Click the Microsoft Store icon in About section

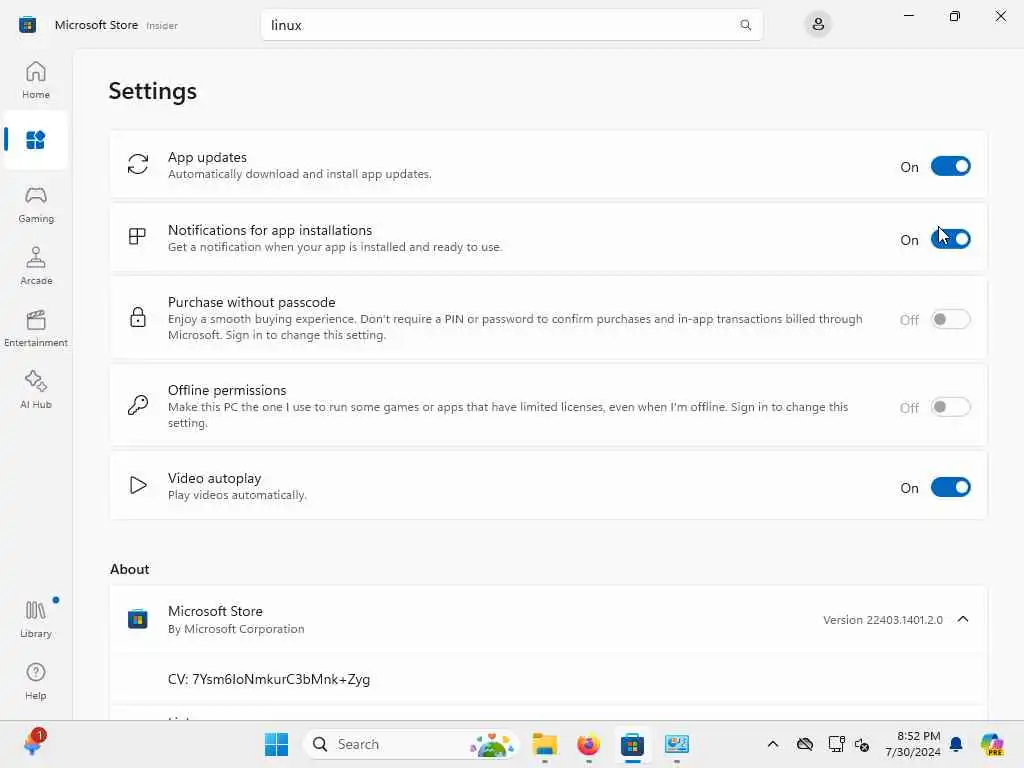(138, 618)
